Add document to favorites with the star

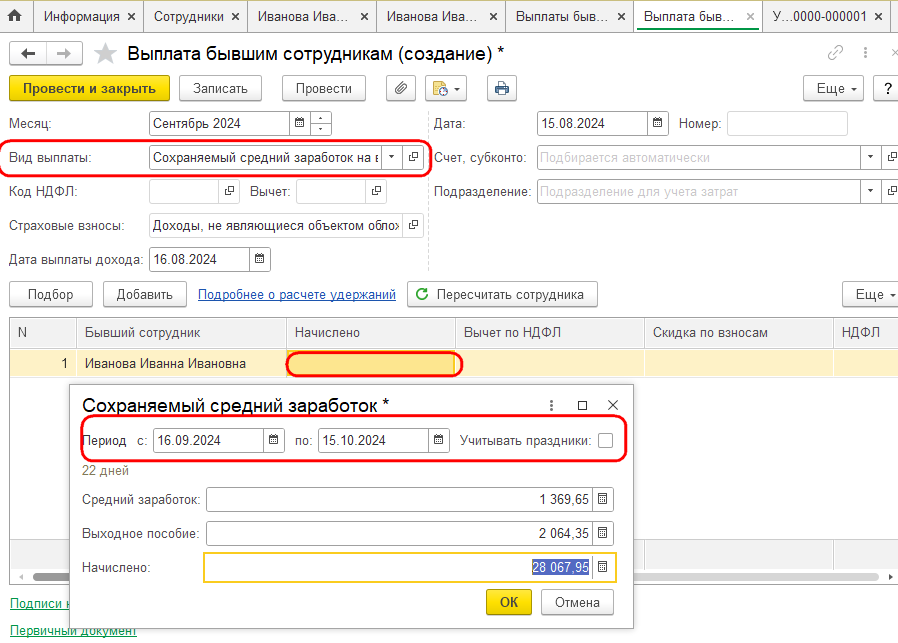tap(105, 54)
